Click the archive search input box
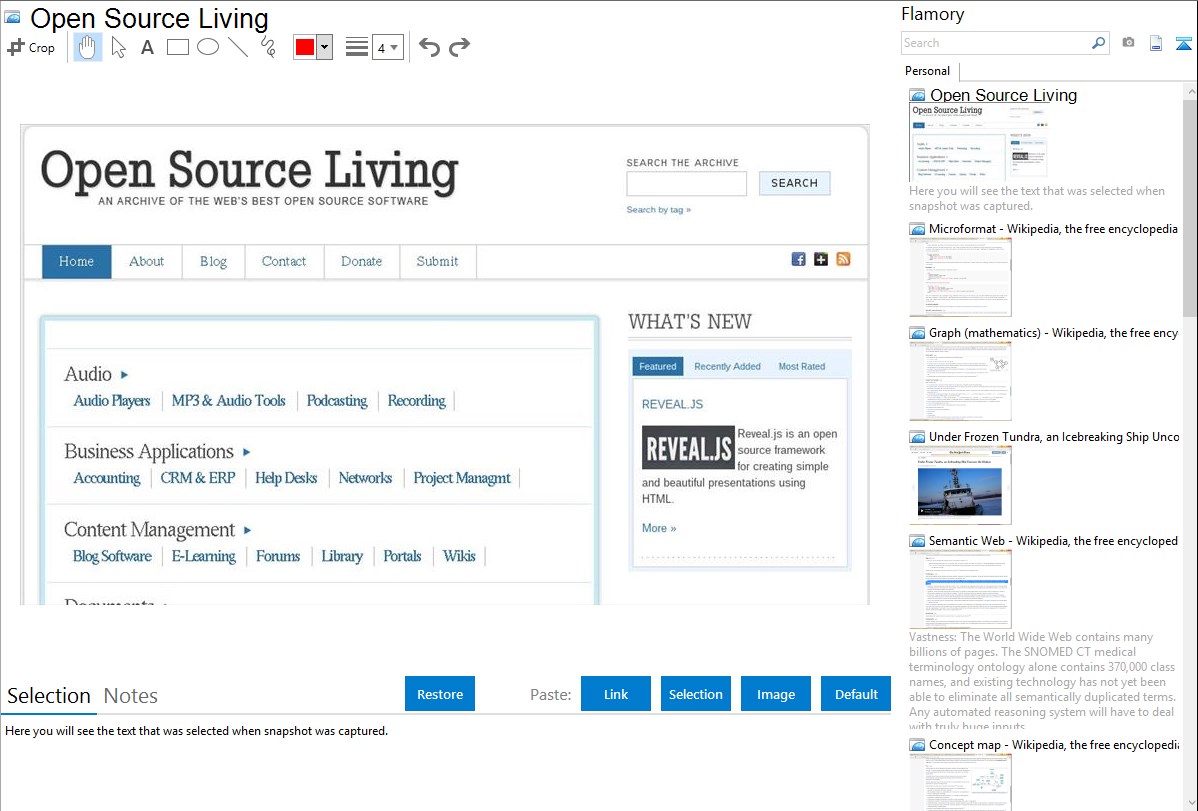Image resolution: width=1198 pixels, height=811 pixels. (686, 183)
